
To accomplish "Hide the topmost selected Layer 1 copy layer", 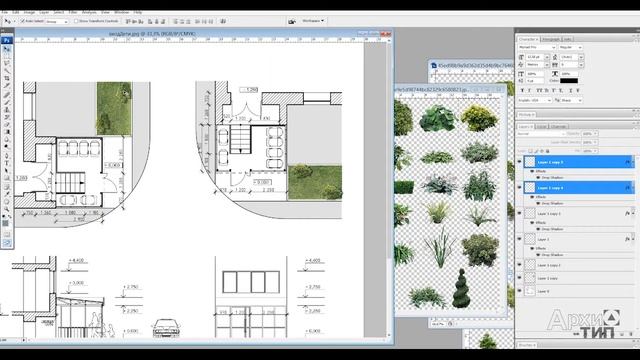I will (520, 162).
